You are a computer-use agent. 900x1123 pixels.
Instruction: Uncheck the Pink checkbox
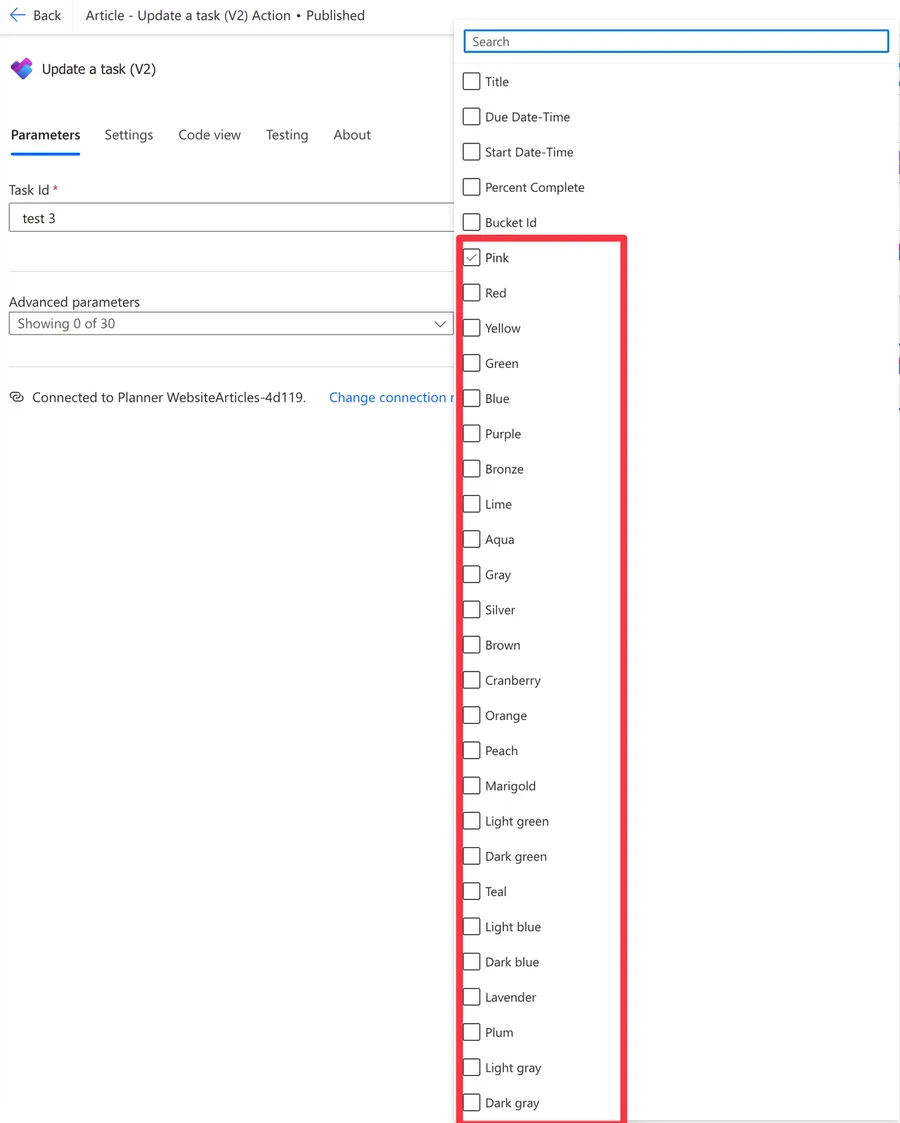(472, 258)
